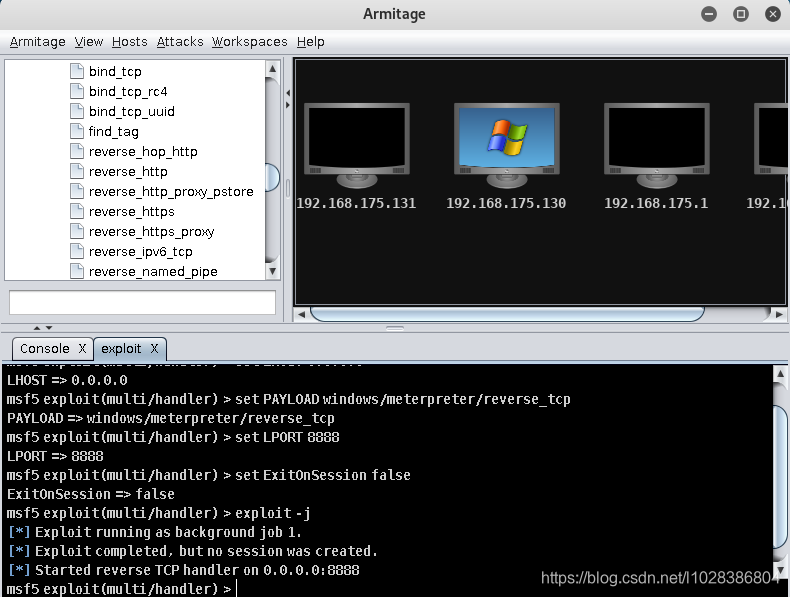790x597 pixels.
Task: Click the module tree vertical scrollbar thumb
Action: tap(273, 177)
